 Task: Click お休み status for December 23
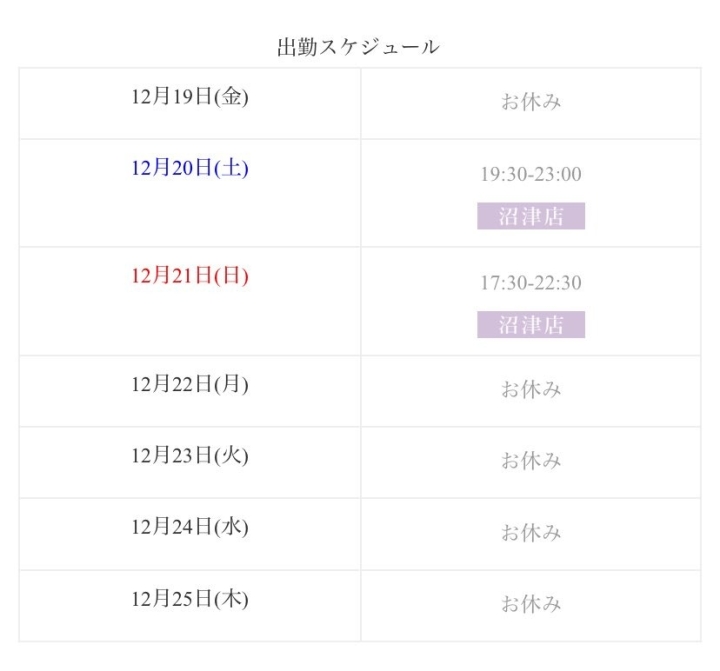coord(531,461)
